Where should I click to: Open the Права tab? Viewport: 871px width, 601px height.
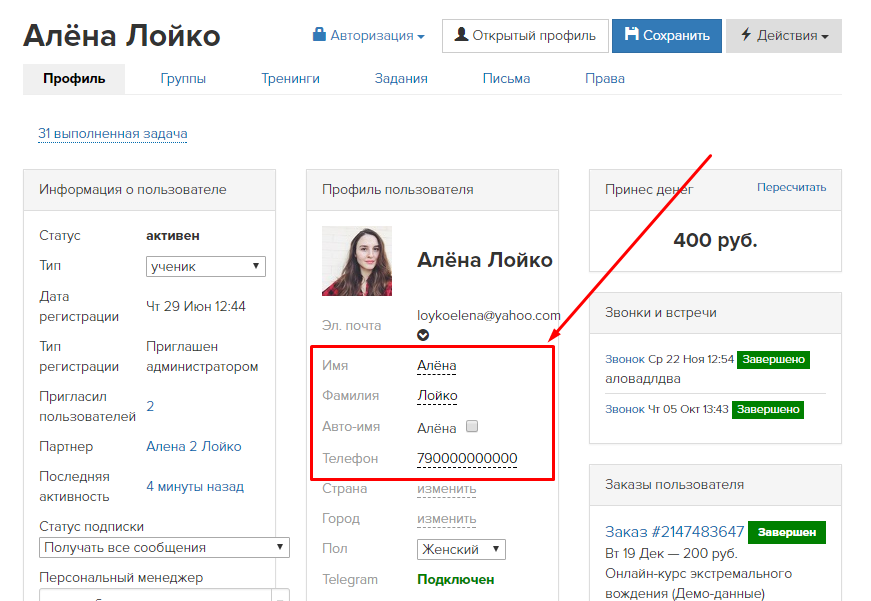(604, 78)
